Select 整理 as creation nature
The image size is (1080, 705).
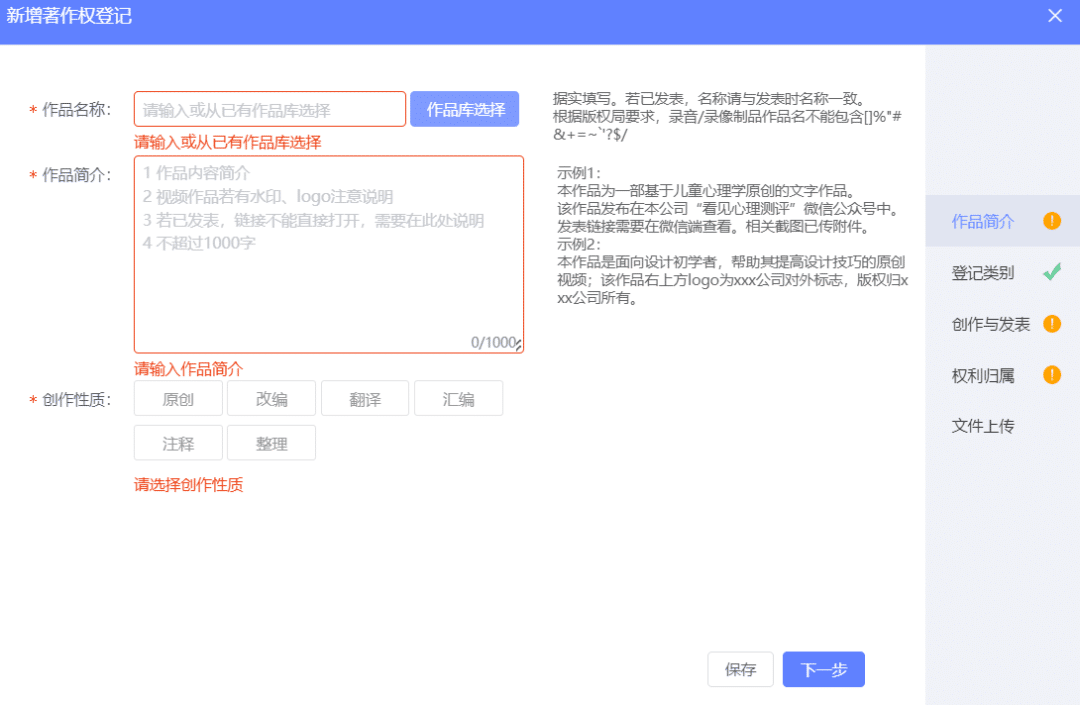[271, 442]
